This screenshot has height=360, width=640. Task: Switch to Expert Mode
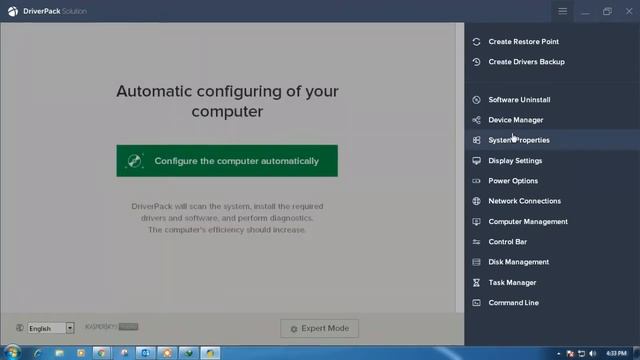(x=320, y=329)
